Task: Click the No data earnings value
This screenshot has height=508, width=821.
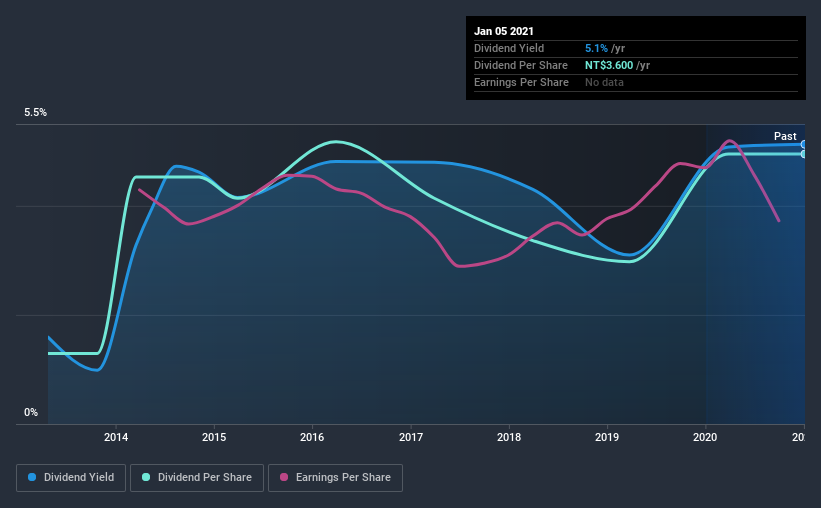Action: pyautogui.click(x=604, y=82)
